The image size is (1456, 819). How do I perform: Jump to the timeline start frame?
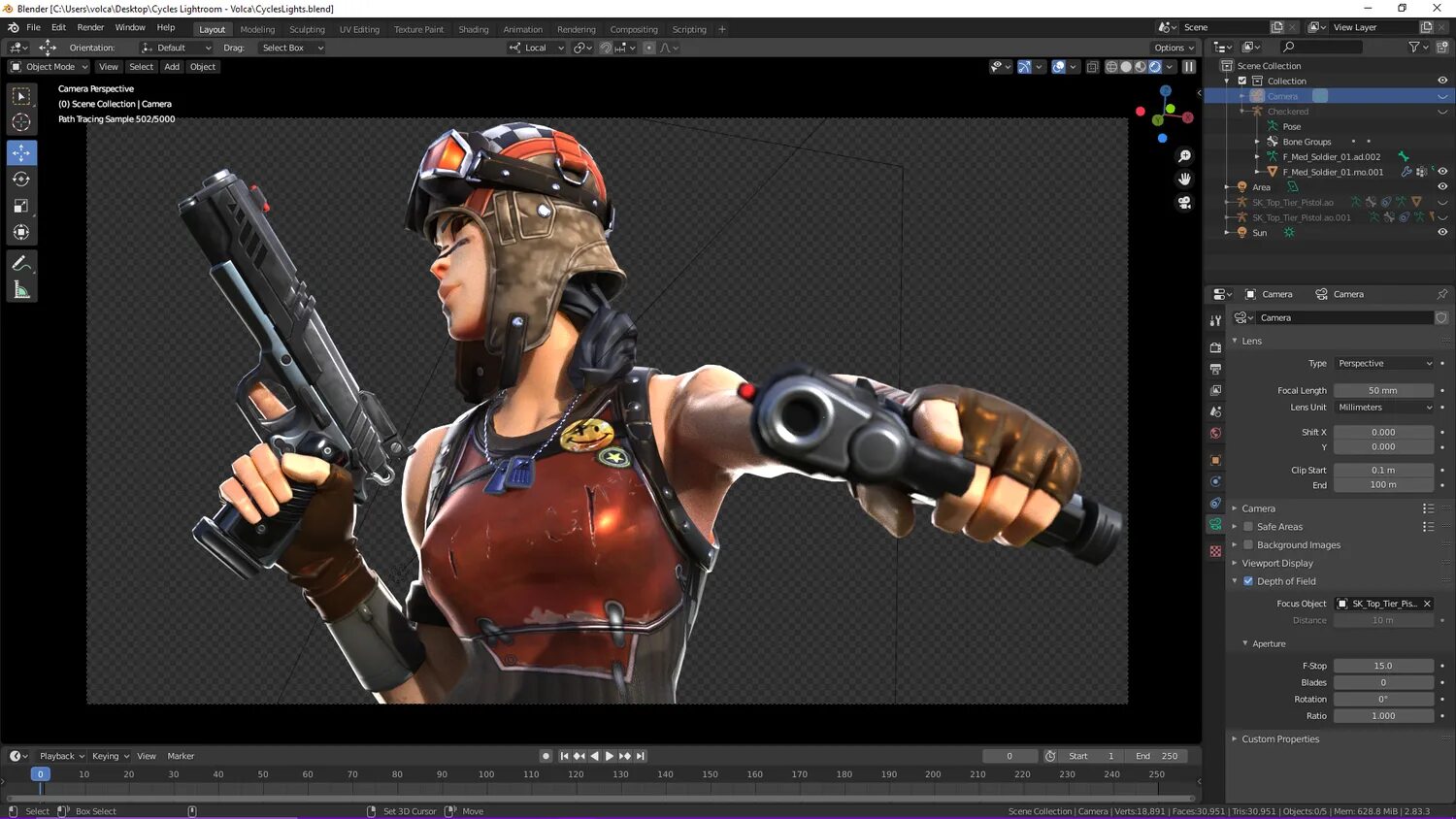click(x=564, y=756)
